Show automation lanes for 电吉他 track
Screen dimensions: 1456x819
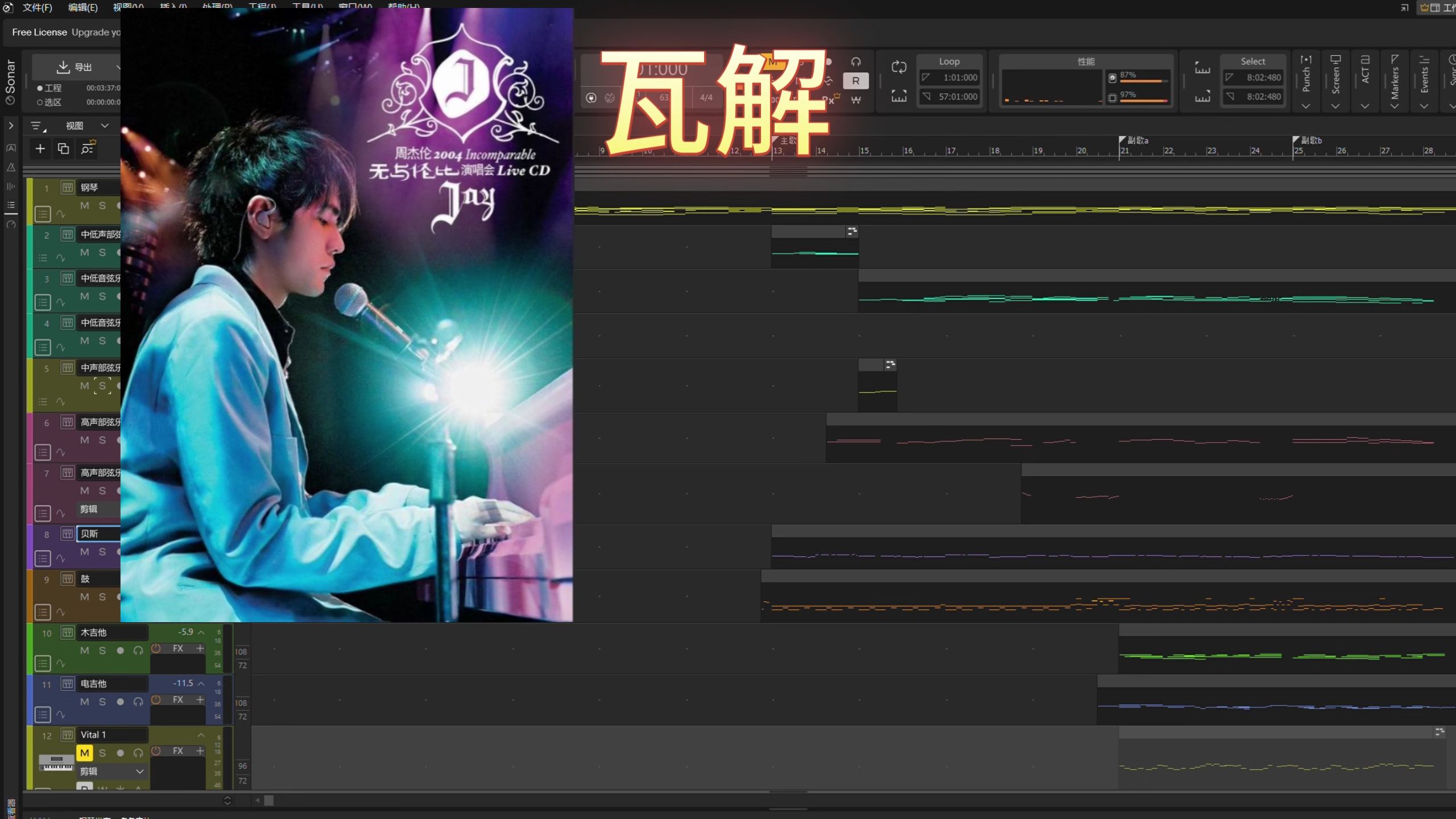tap(60, 715)
